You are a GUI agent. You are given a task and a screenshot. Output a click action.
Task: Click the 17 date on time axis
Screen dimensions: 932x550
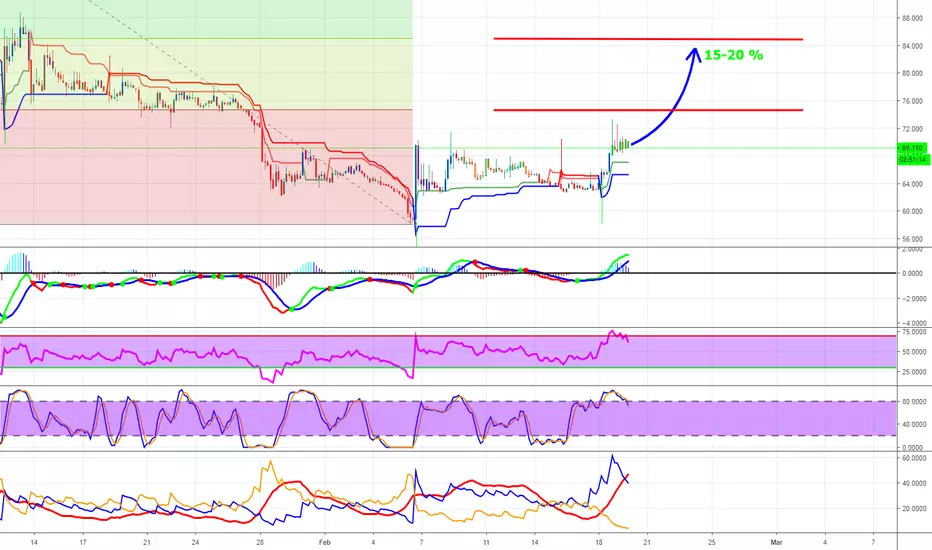[x=83, y=542]
